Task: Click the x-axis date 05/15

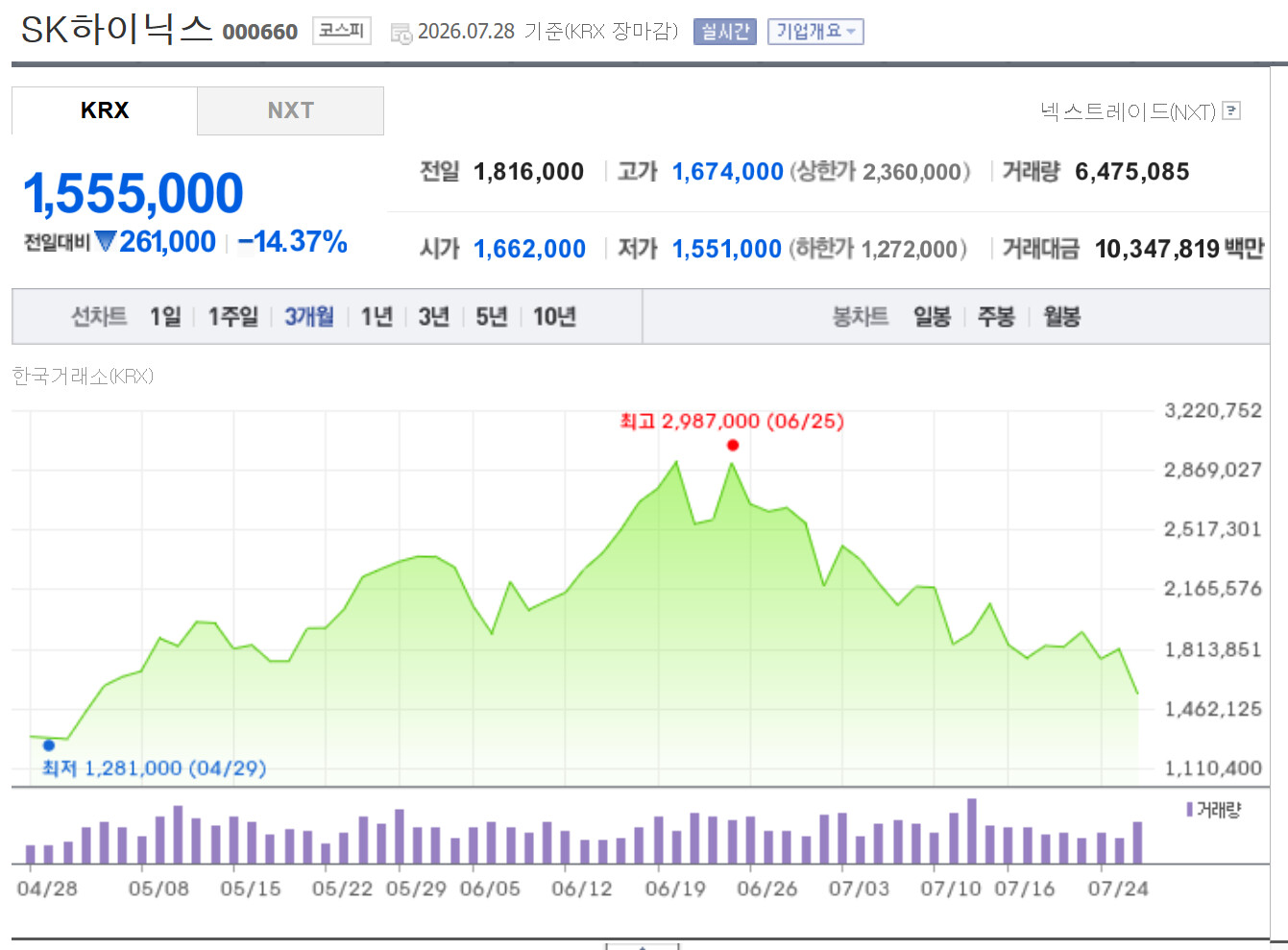Action: 251,889
